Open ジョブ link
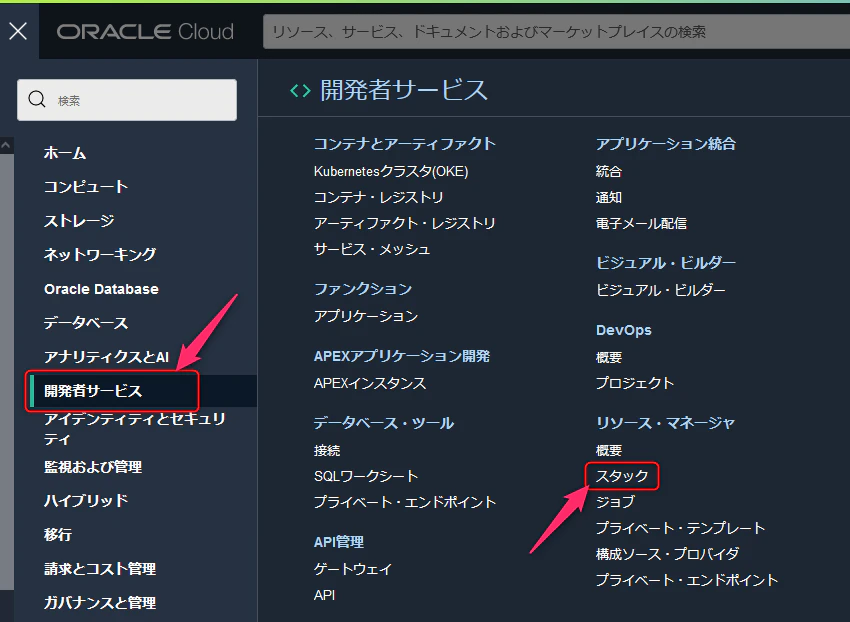 coord(615,502)
